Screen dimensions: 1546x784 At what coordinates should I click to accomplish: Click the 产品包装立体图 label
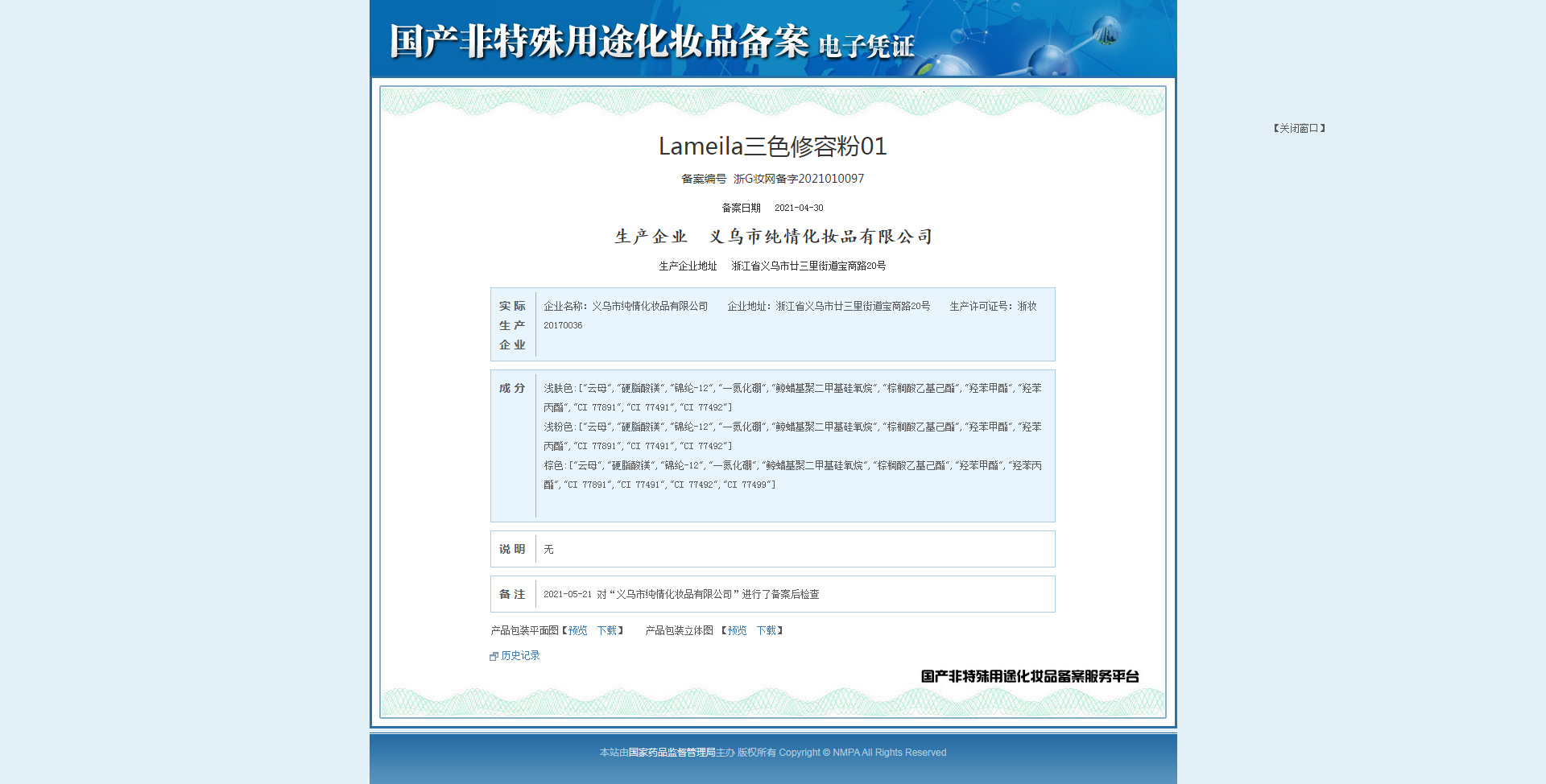(679, 630)
